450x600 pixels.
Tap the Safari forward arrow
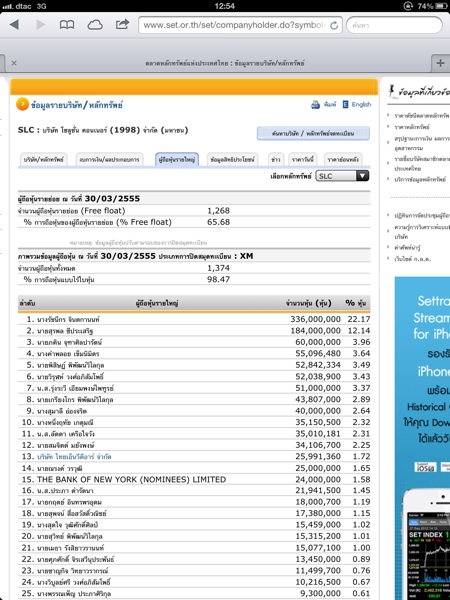41,25
